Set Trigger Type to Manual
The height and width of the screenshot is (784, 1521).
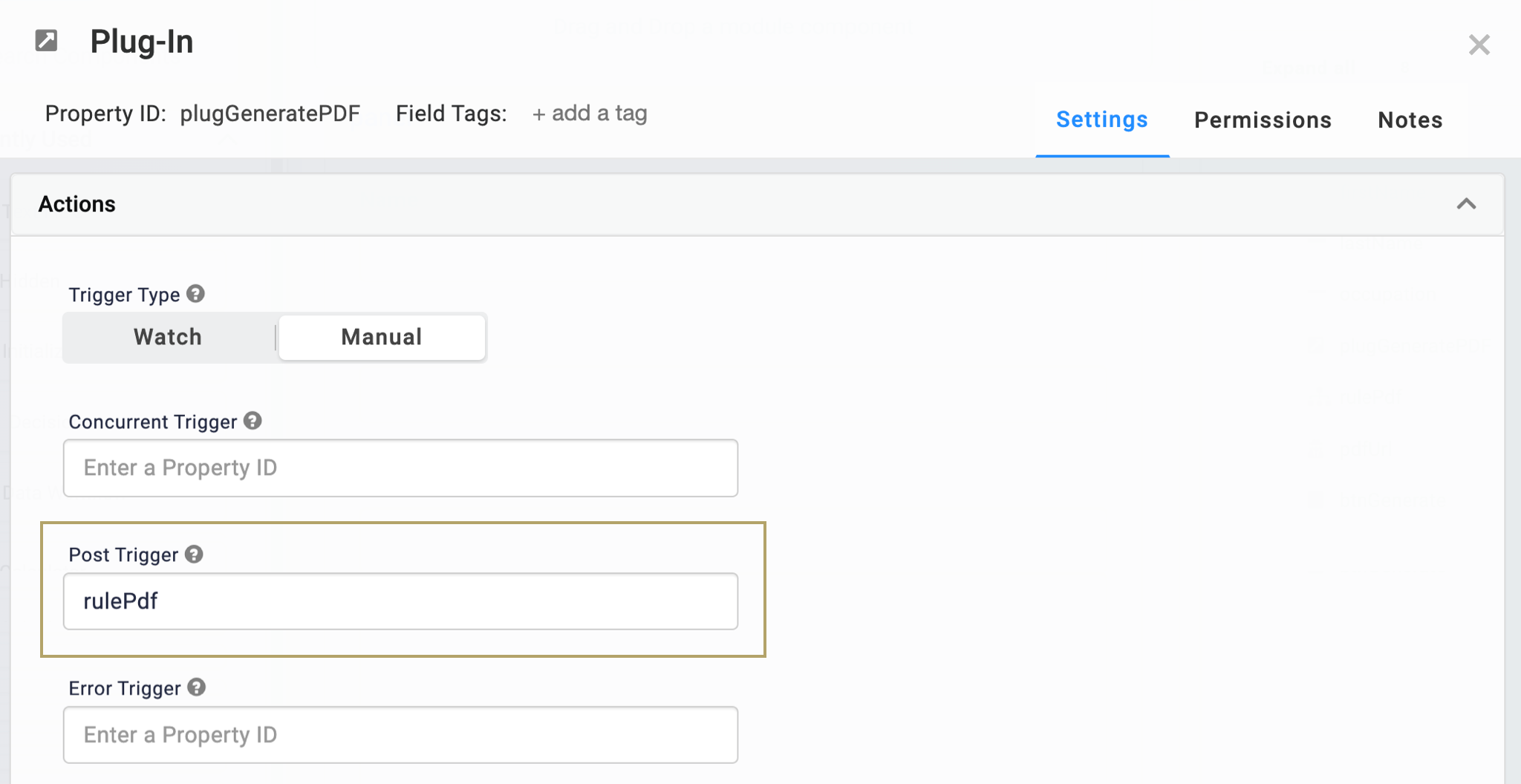pyautogui.click(x=382, y=337)
